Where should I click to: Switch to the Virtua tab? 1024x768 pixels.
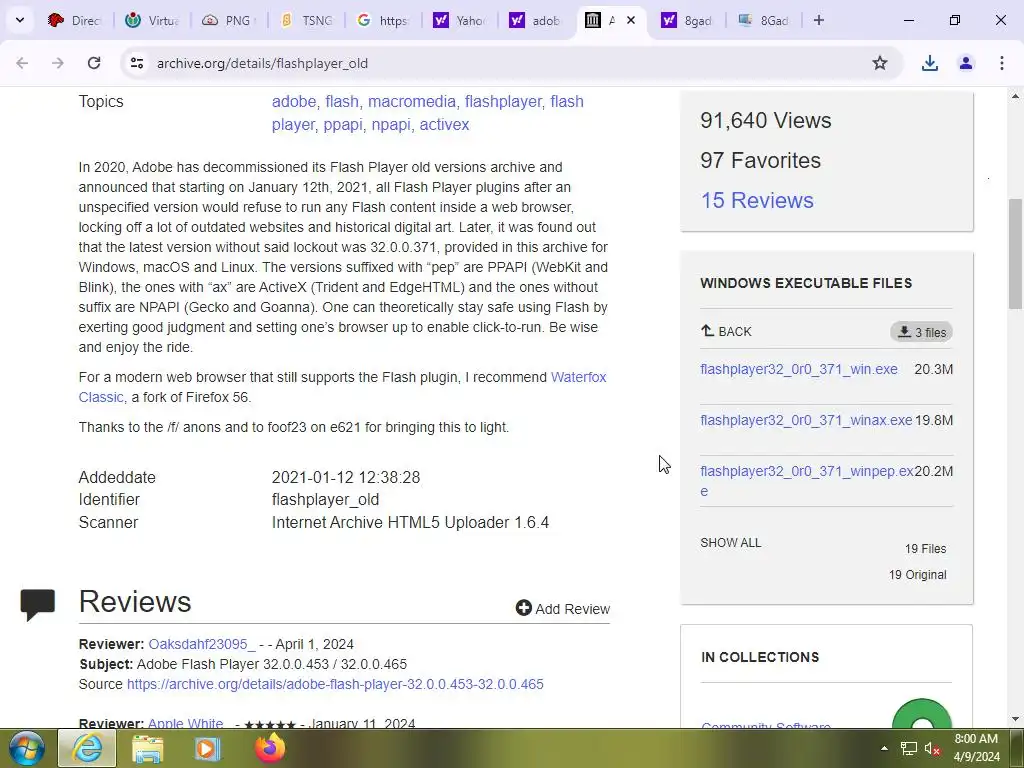(151, 20)
